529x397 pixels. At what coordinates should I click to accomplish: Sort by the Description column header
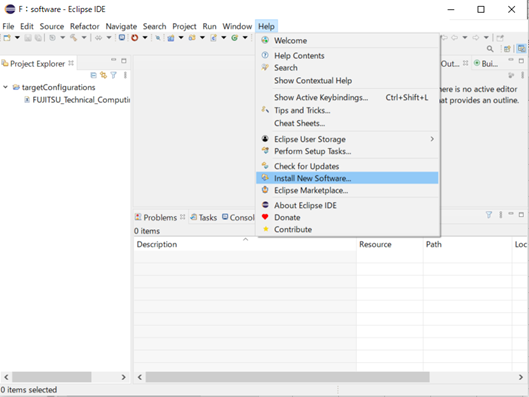click(245, 244)
